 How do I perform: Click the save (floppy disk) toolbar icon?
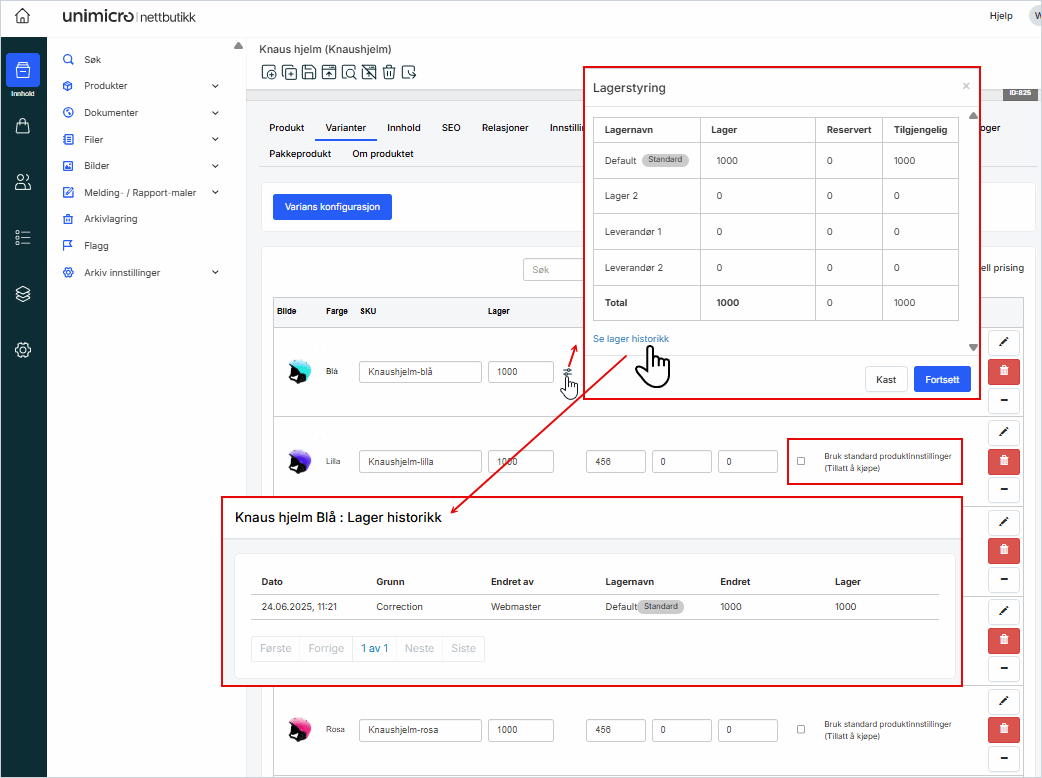point(309,72)
